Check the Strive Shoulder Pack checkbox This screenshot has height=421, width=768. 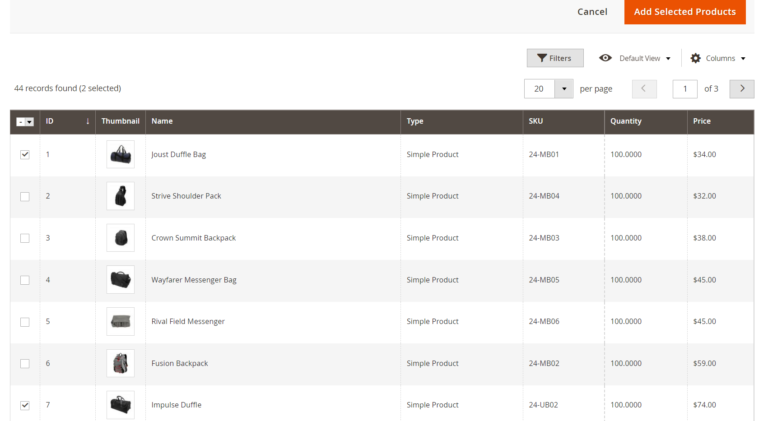coord(25,196)
